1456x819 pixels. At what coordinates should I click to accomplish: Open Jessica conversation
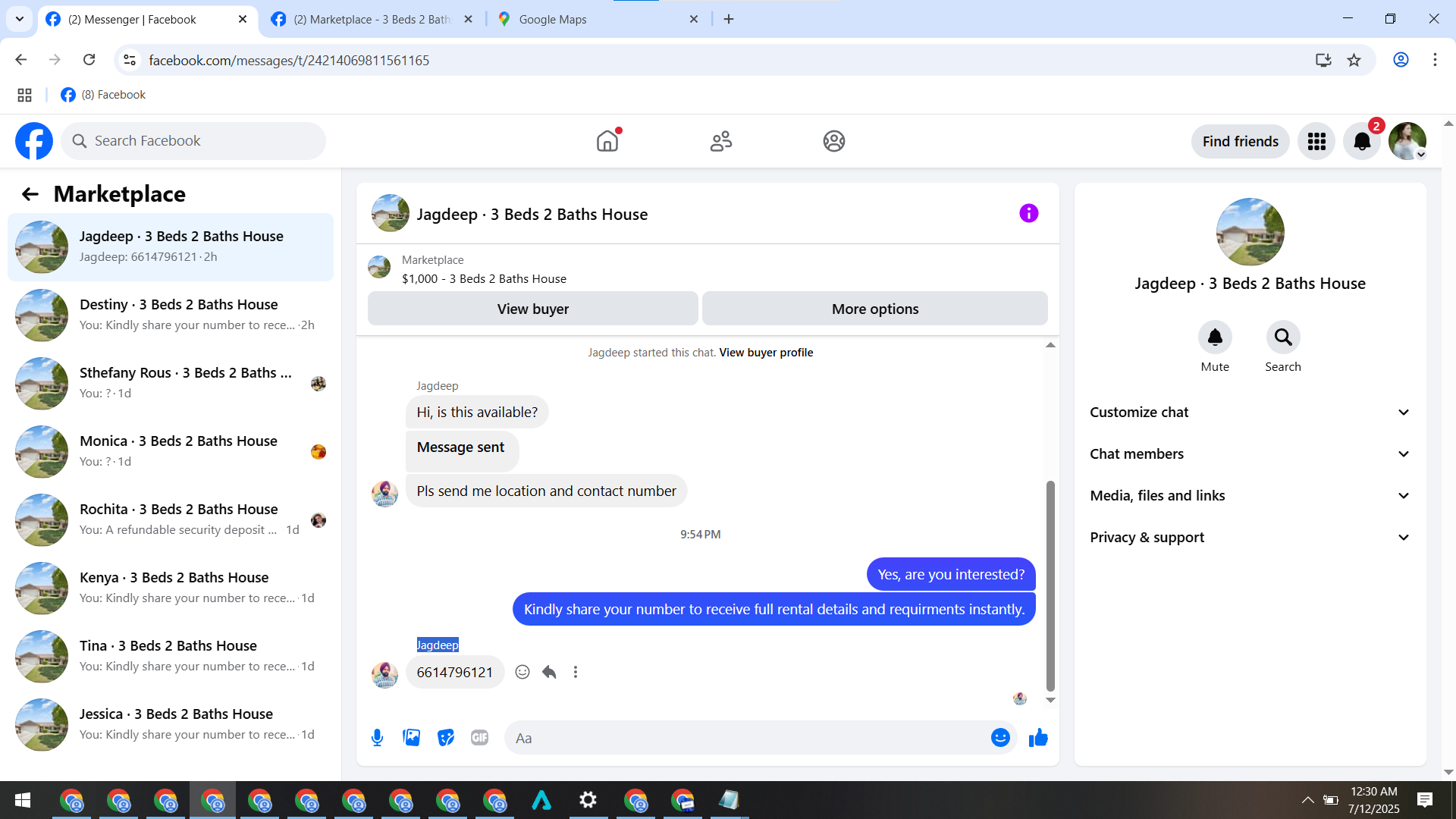click(x=171, y=724)
